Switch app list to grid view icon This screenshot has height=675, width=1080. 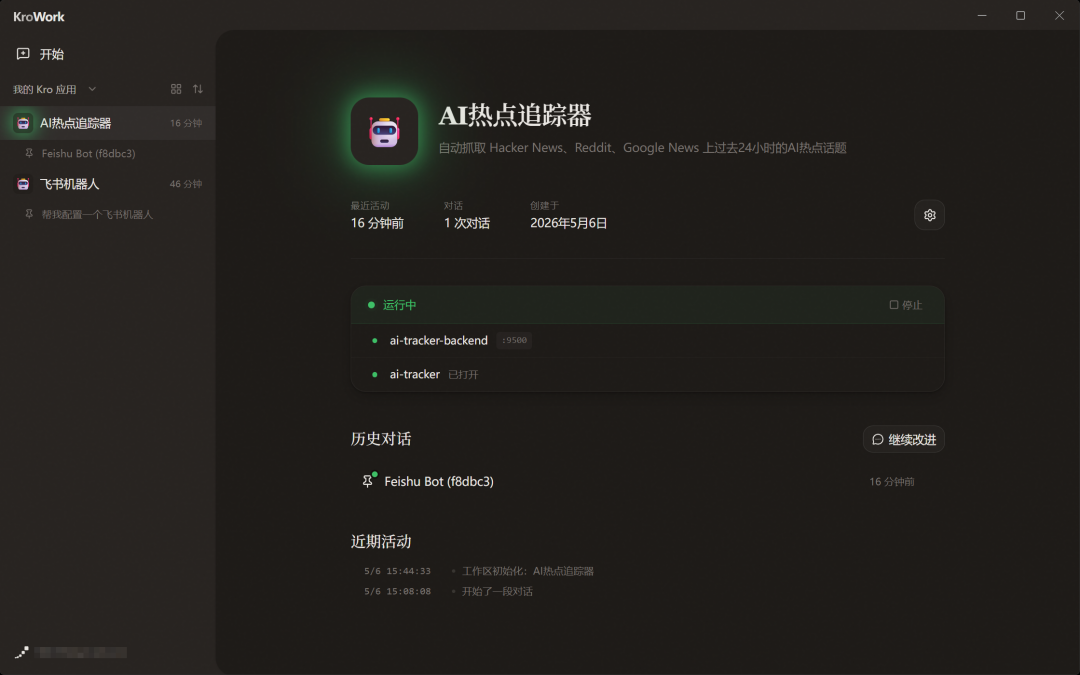(176, 89)
